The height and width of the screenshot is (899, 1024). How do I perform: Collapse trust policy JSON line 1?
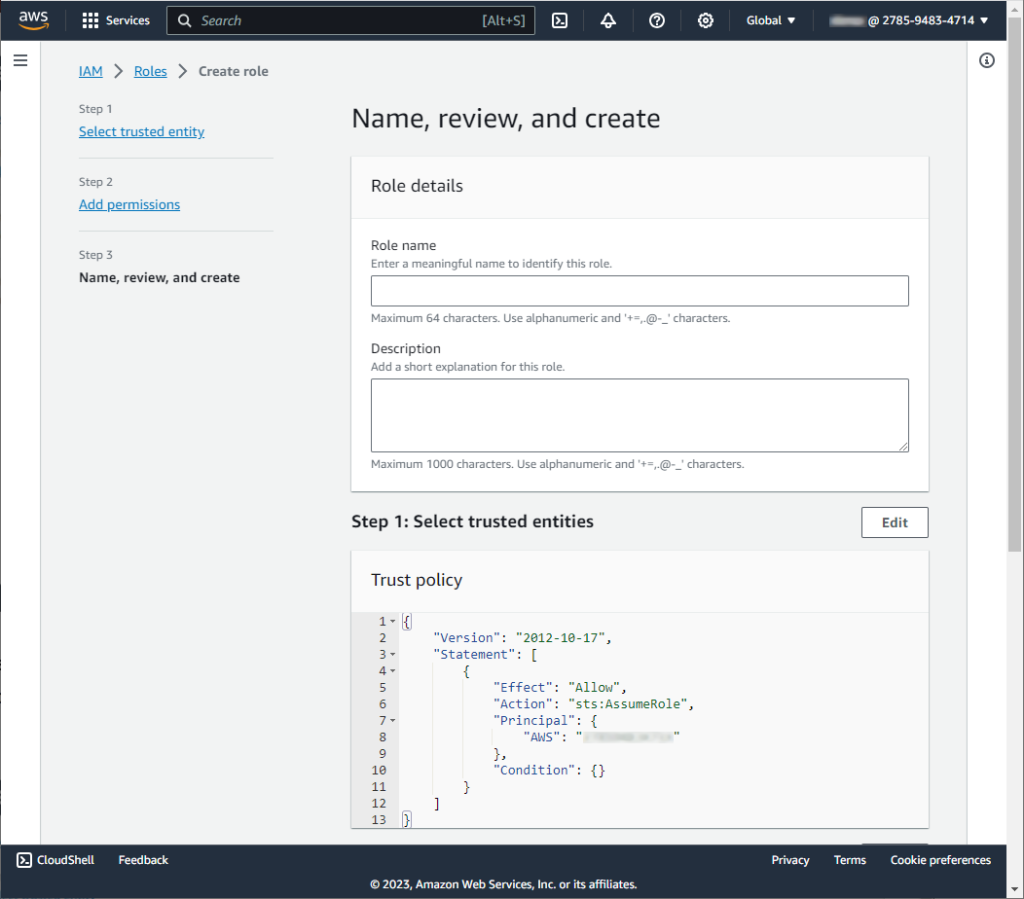[392, 622]
